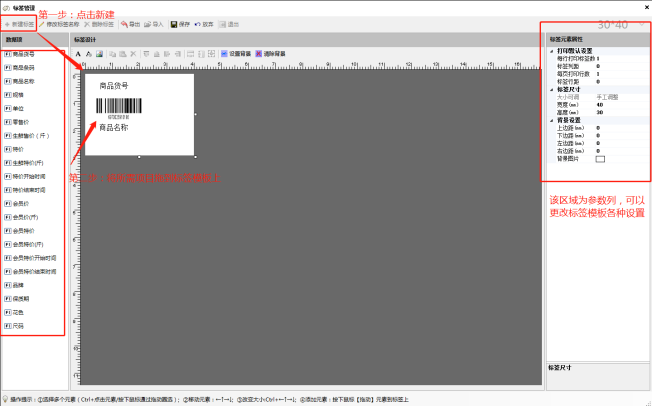Select the 花色 data field
The height and width of the screenshot is (406, 652).
15,312
